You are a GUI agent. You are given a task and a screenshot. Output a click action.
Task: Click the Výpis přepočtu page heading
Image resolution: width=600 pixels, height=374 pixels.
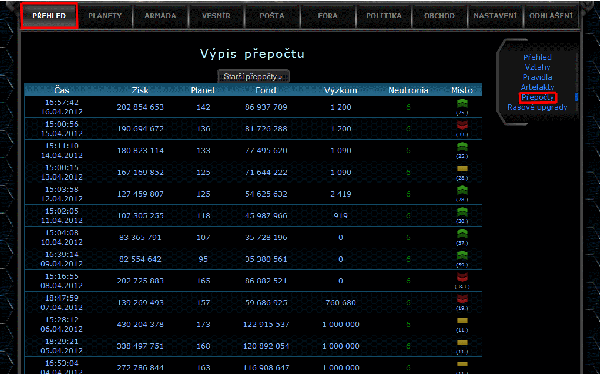click(252, 54)
